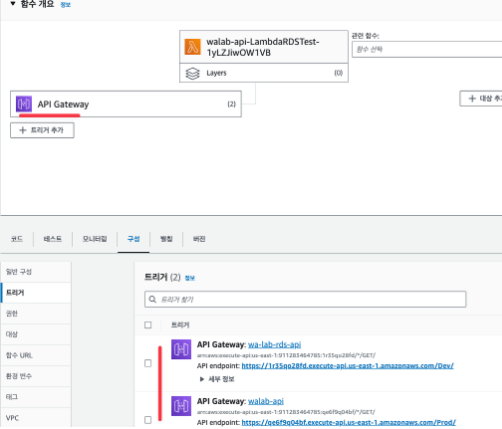This screenshot has height=429, width=502.
Task: Check the walab-api trigger checkbox
Action: click(x=148, y=420)
